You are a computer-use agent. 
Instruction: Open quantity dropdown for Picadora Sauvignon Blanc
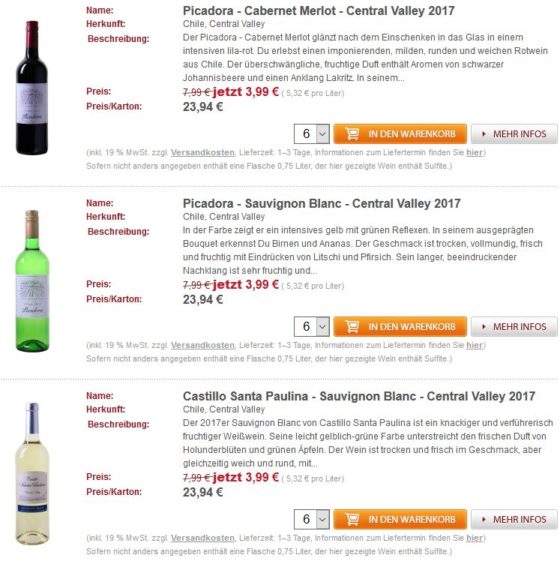pos(312,327)
